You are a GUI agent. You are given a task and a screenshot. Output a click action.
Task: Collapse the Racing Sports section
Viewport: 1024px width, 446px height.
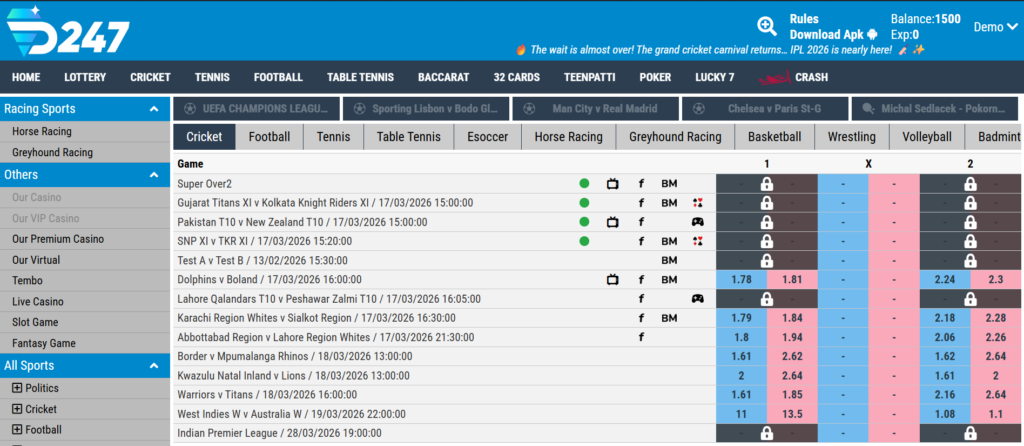[x=154, y=109]
